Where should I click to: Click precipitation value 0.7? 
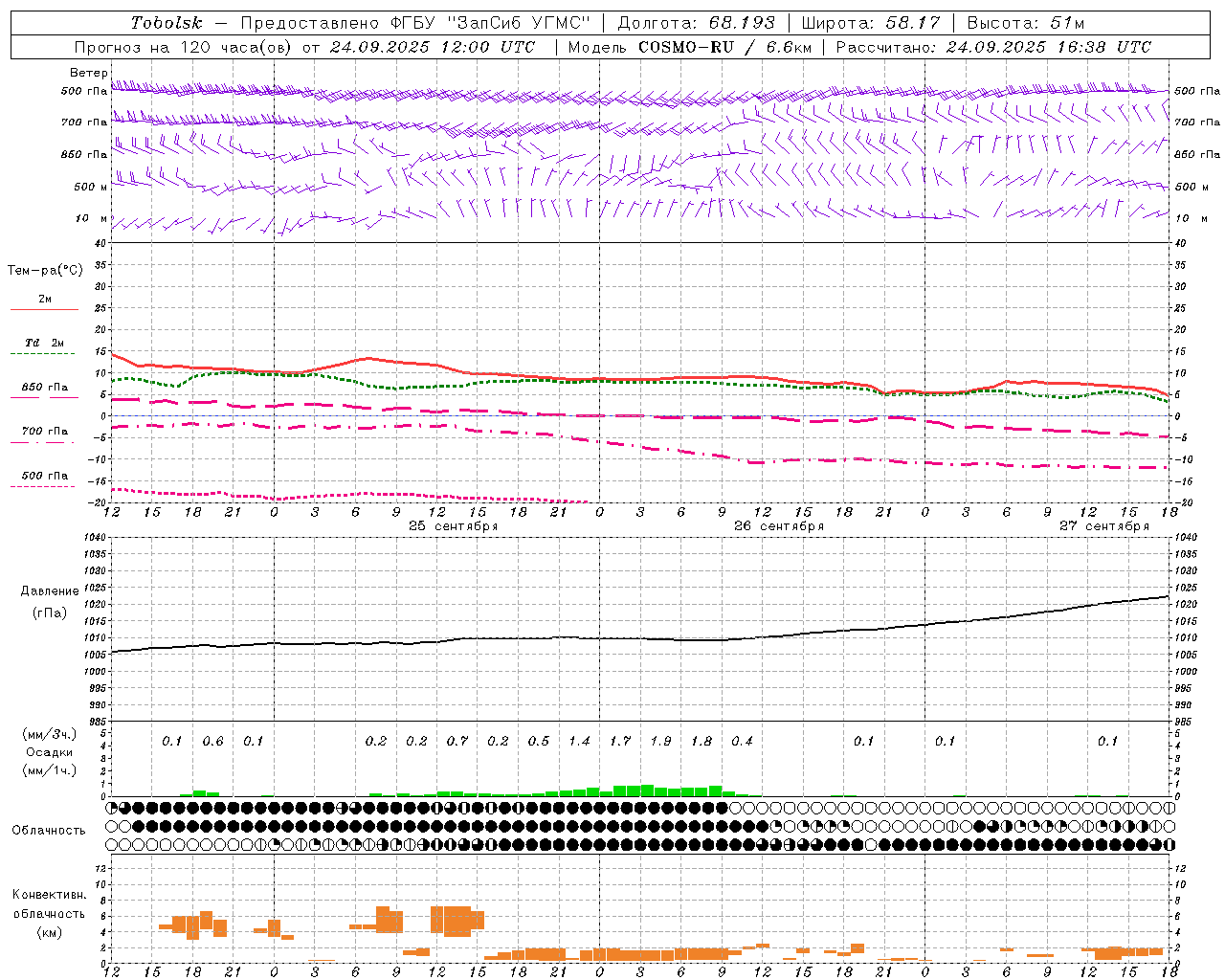[x=457, y=742]
